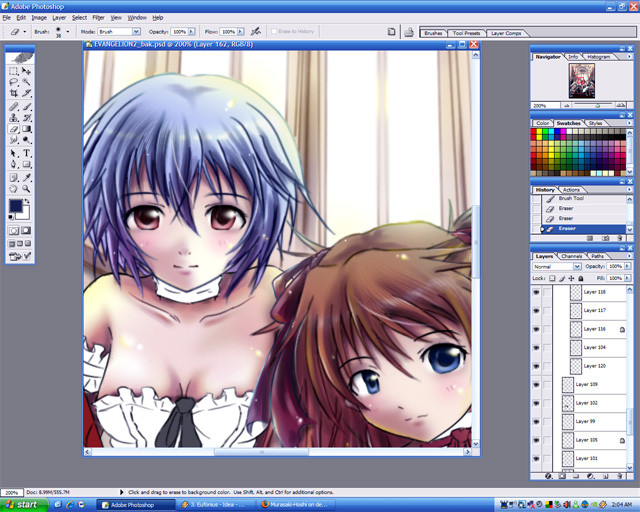Open Layers panel Fill arrow
Viewport: 640px width, 512px height.
pos(627,278)
